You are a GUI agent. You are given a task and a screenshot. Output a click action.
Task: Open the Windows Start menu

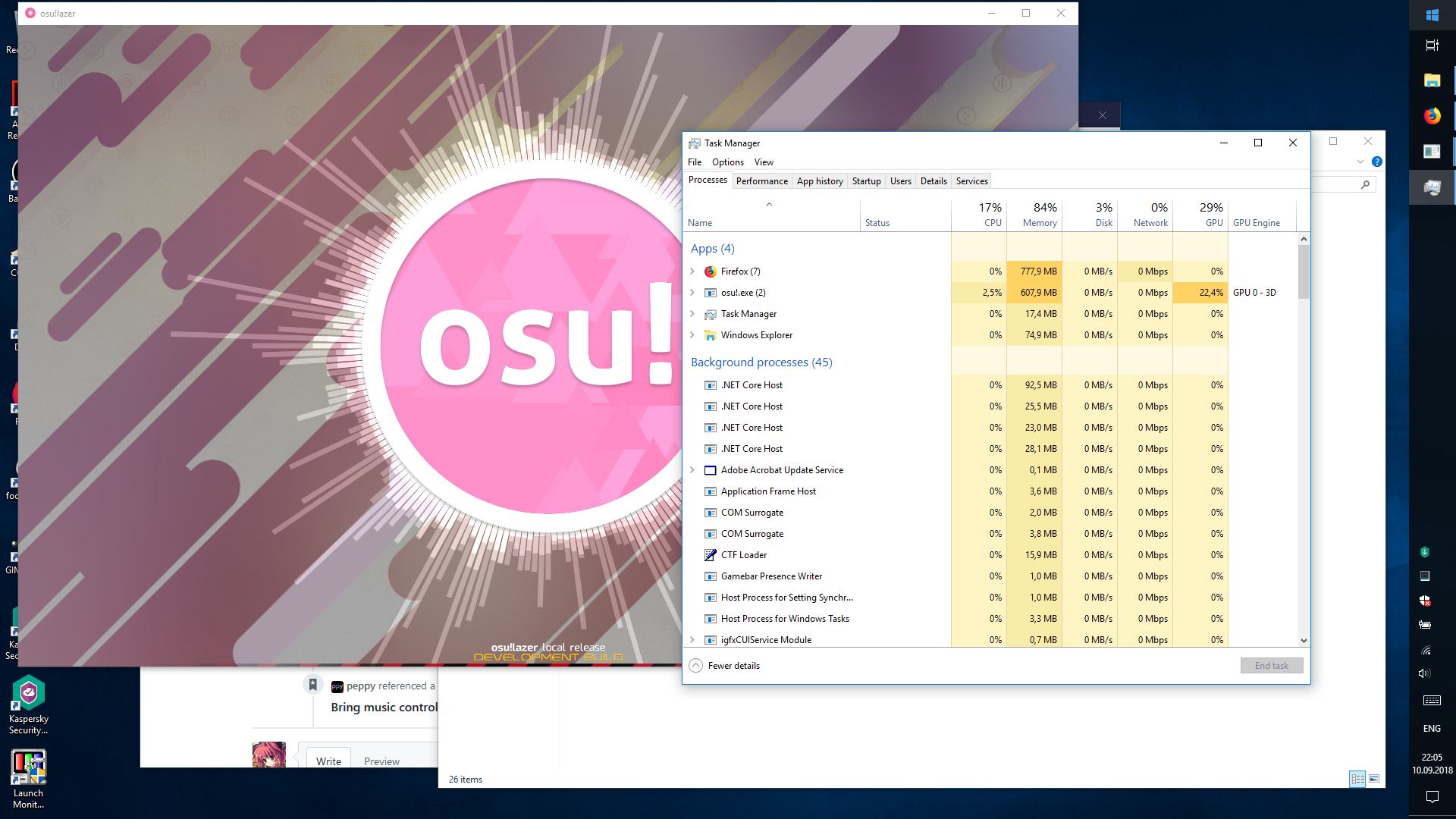coord(1432,15)
